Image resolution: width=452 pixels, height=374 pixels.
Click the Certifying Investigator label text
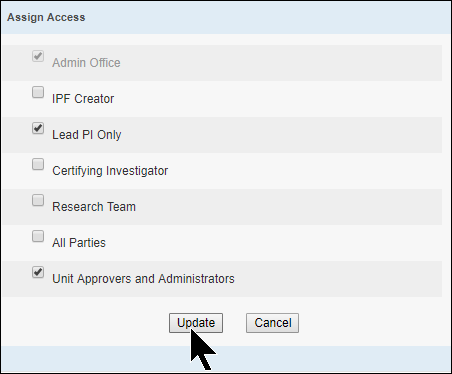pyautogui.click(x=110, y=171)
